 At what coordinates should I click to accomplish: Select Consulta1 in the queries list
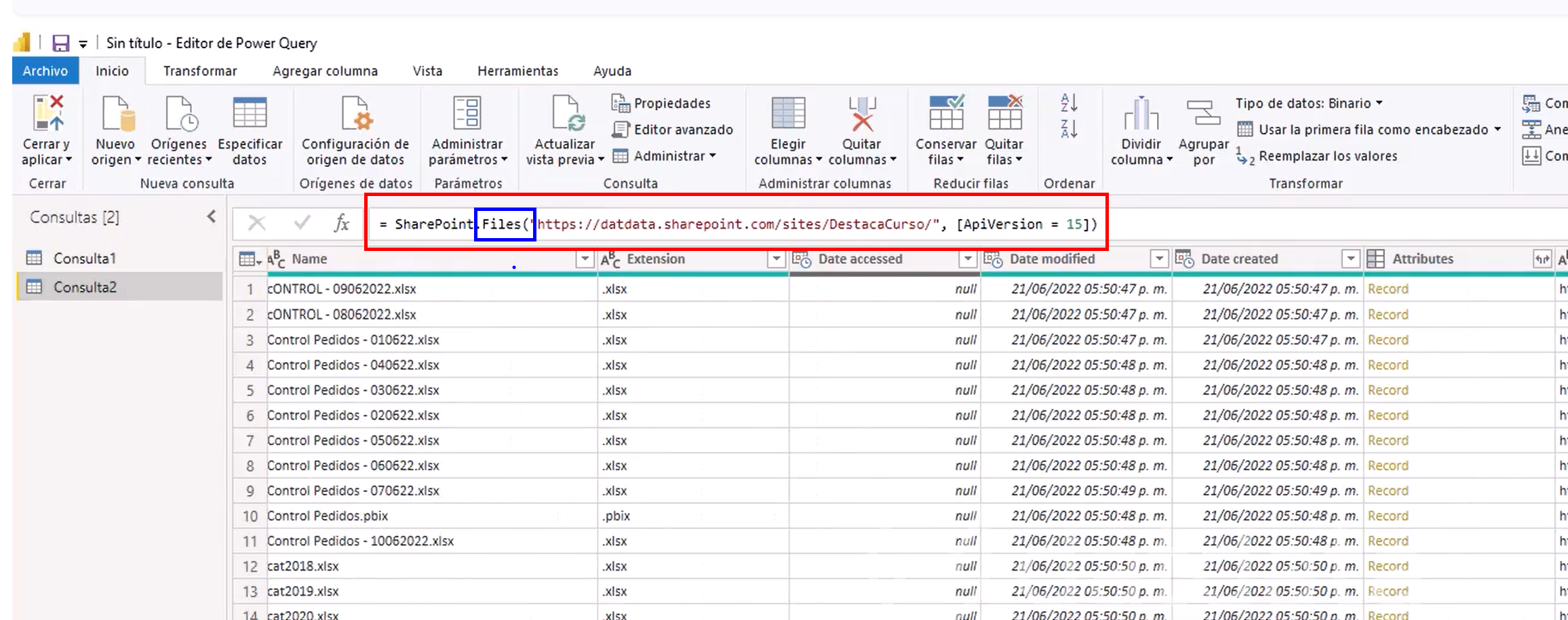click(x=85, y=258)
